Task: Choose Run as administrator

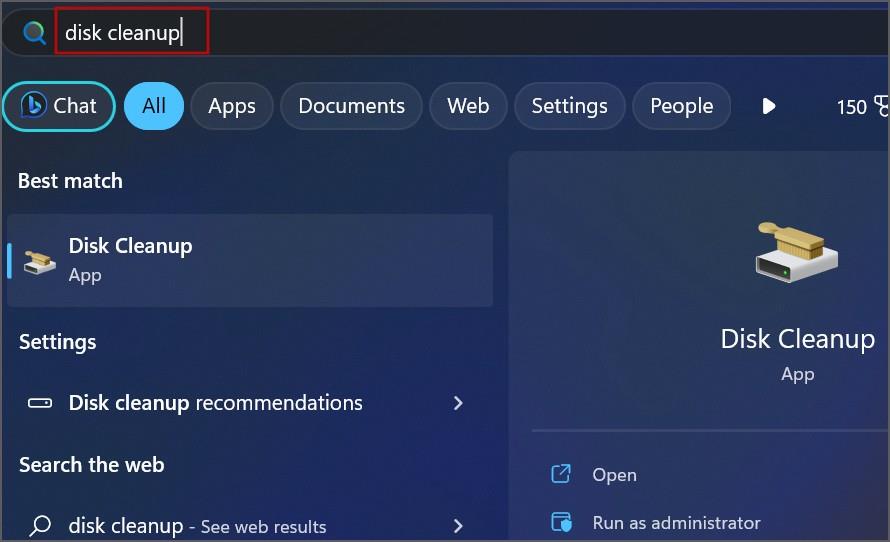Action: [x=676, y=523]
